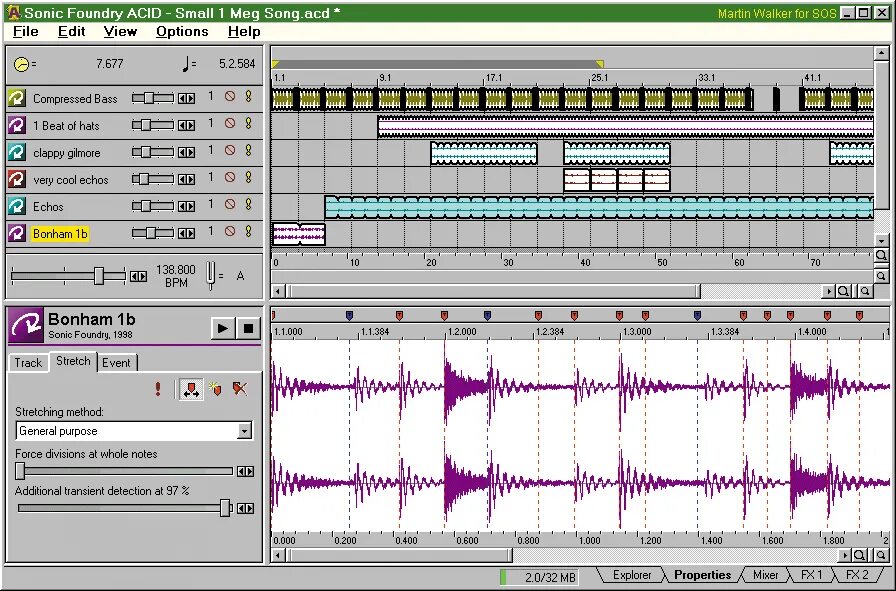Click the Echos track icon
896x591 pixels.
17,206
